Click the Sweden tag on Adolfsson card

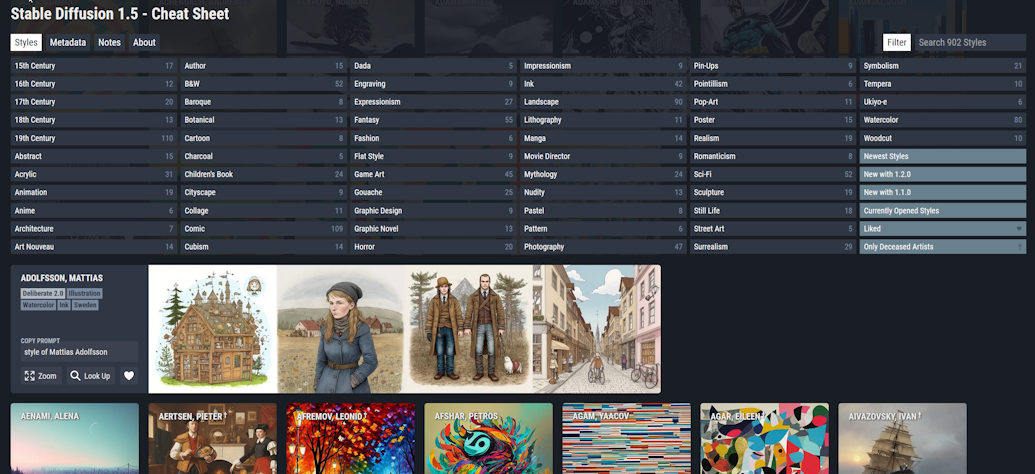pos(85,305)
